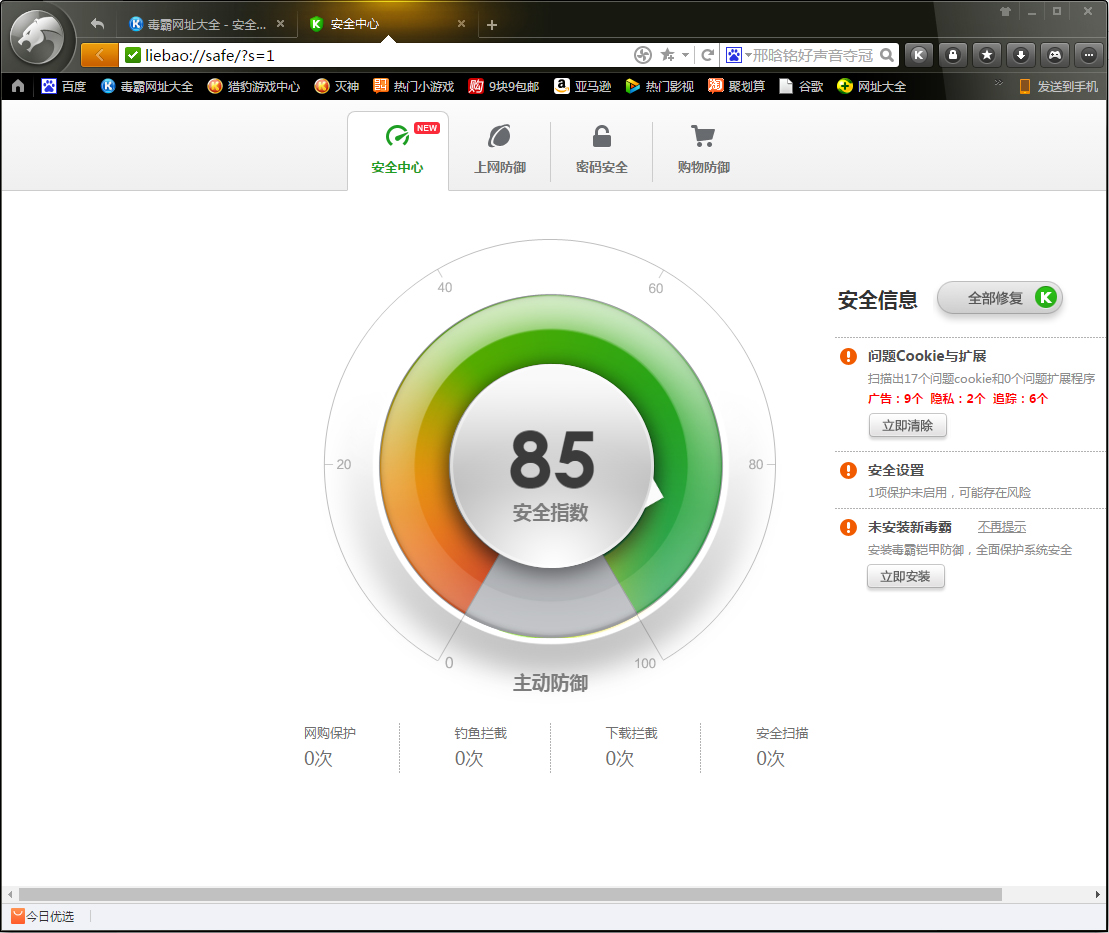1109x933 pixels.
Task: Click the K account icon in the toolbar
Action: coord(918,55)
